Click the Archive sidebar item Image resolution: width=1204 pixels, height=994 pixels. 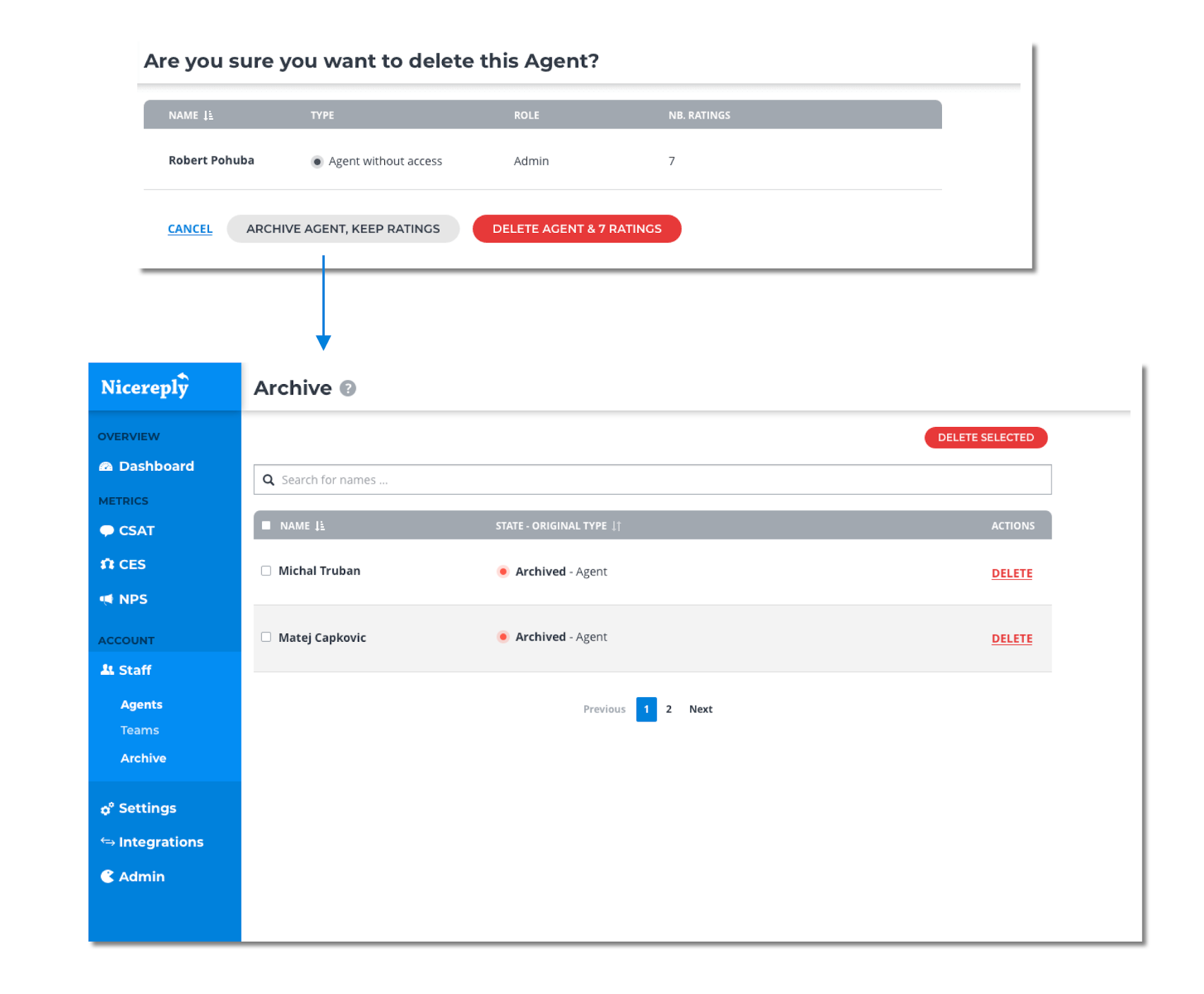(x=141, y=758)
